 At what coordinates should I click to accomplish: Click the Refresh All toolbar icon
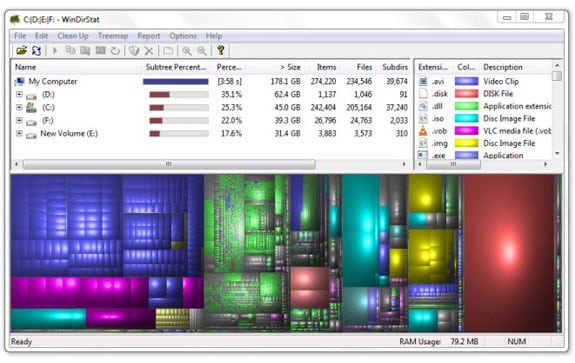click(x=36, y=50)
